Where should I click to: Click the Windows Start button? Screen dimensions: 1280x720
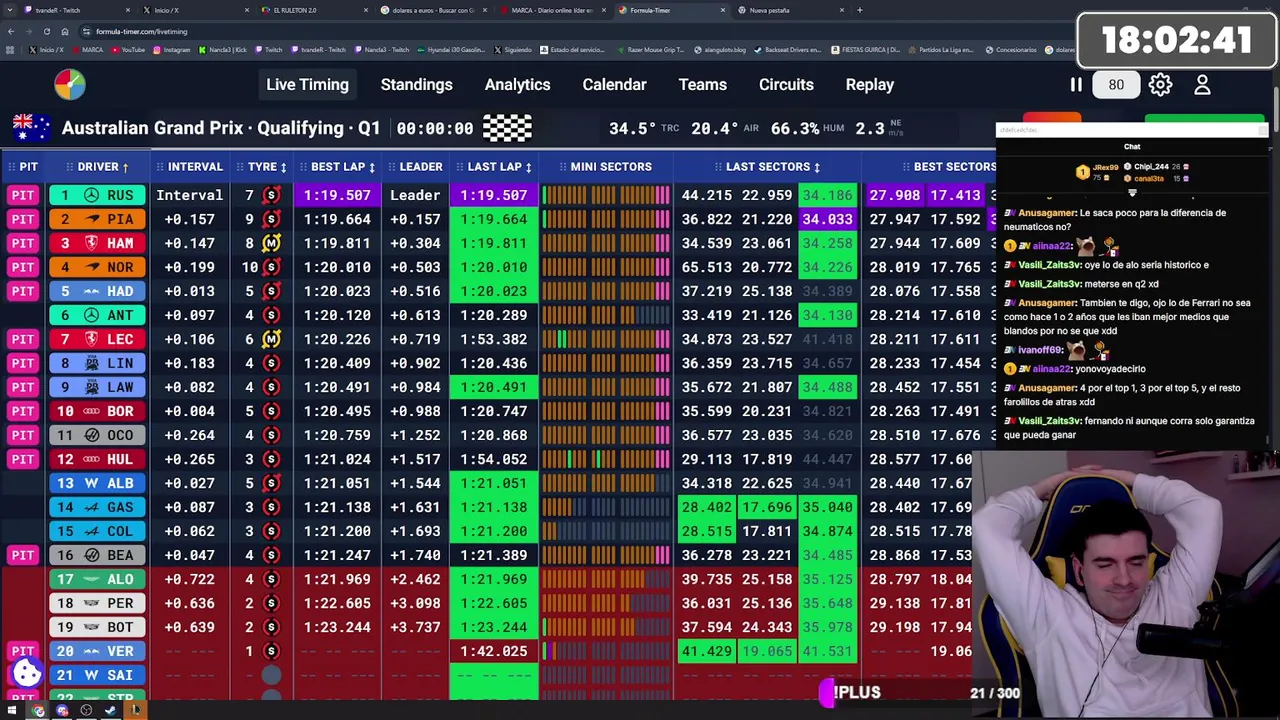click(14, 711)
